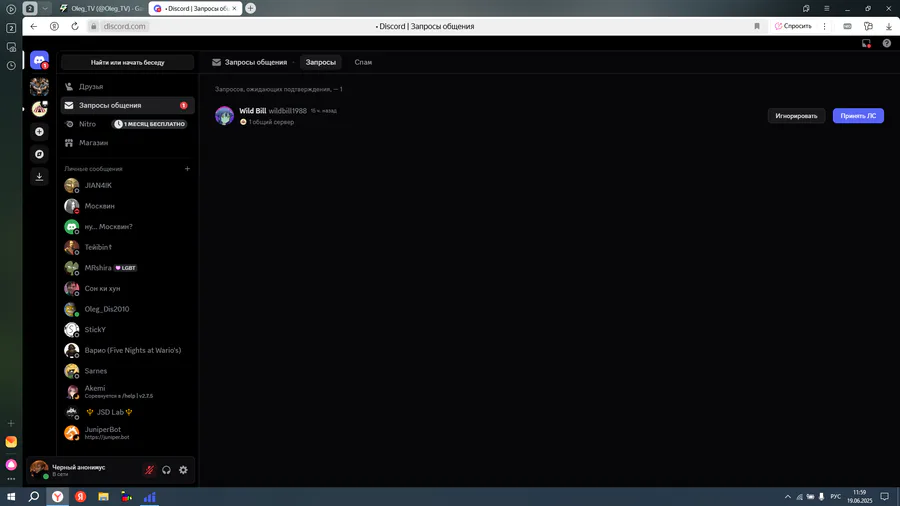The height and width of the screenshot is (506, 900).
Task: Open the Друзья friends section
Action: tap(127, 87)
